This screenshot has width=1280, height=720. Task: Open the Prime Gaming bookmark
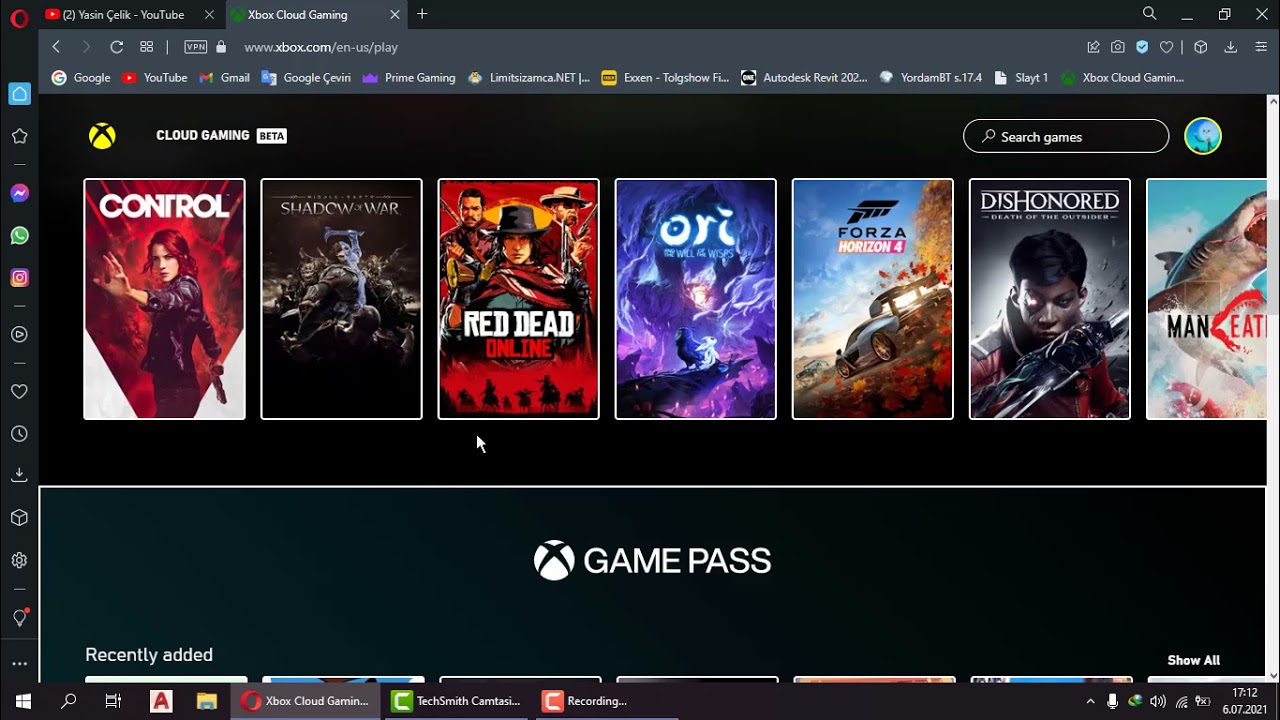409,77
